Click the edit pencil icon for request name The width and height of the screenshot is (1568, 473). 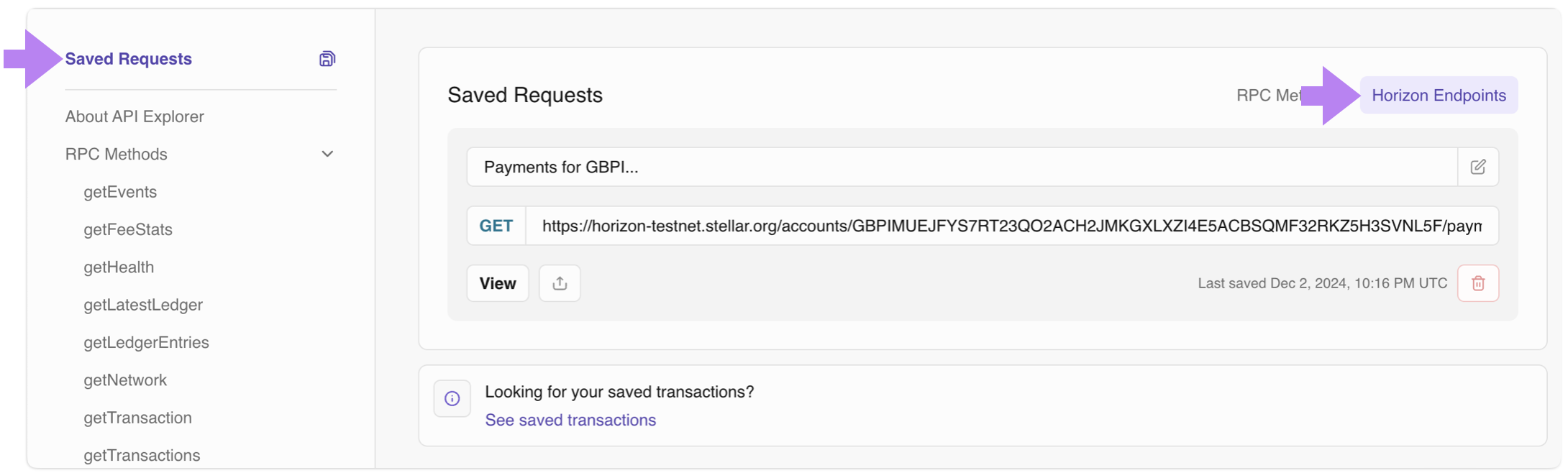(x=1478, y=167)
